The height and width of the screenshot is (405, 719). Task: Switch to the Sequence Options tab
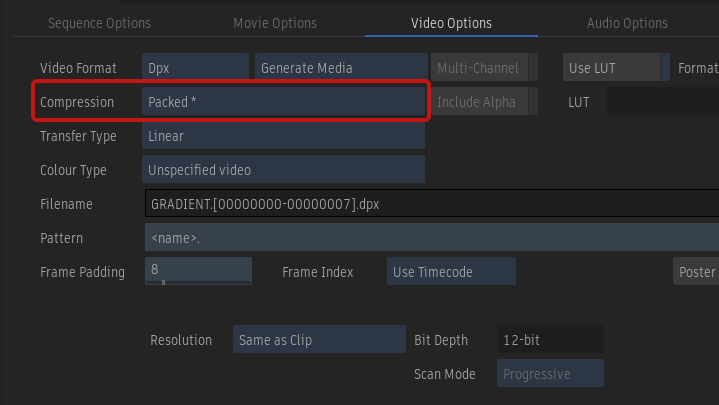tap(99, 22)
